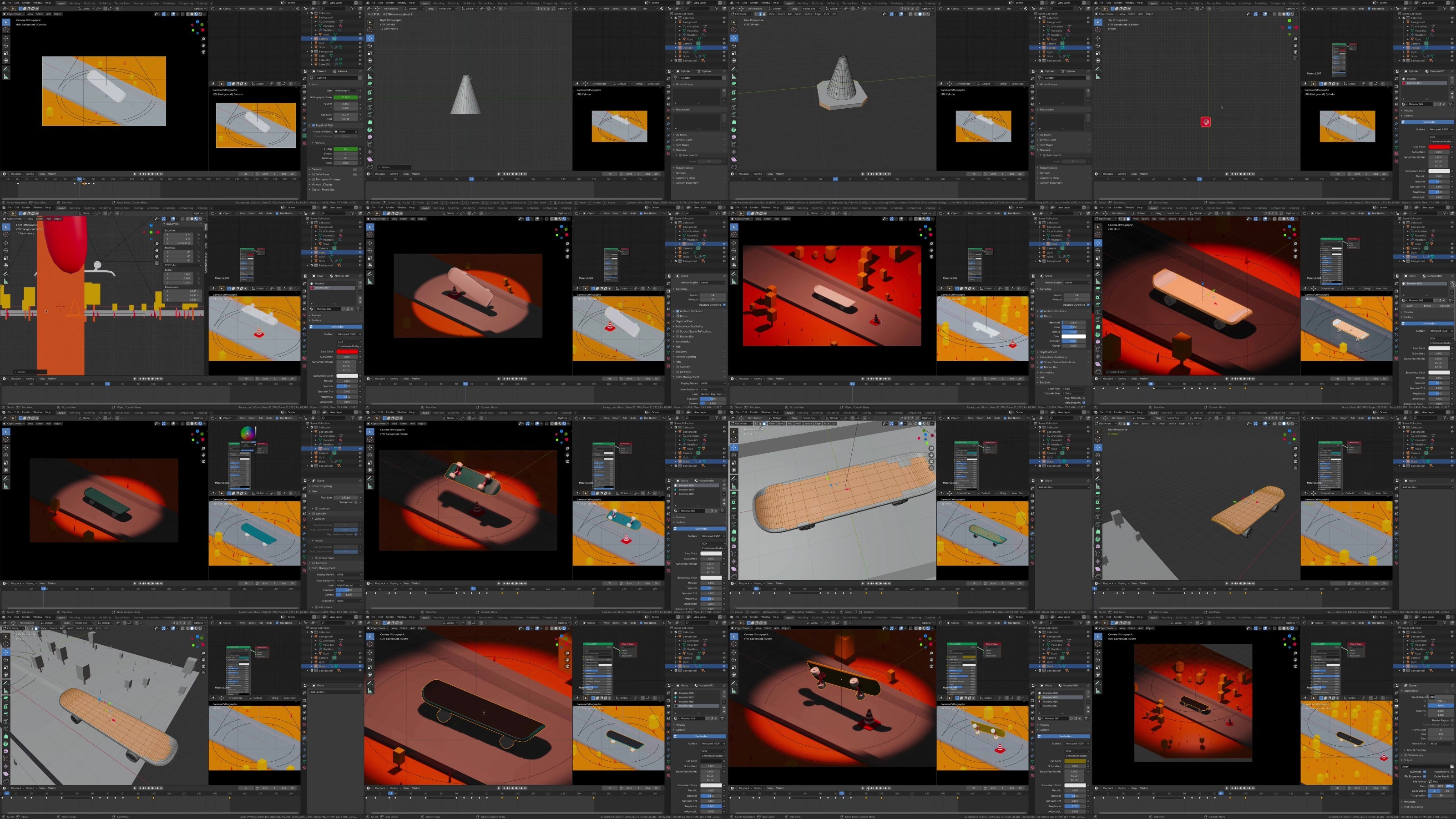1456x819 pixels.
Task: Select Move tool in camera-lens frame toolbar
Action: click(5, 38)
